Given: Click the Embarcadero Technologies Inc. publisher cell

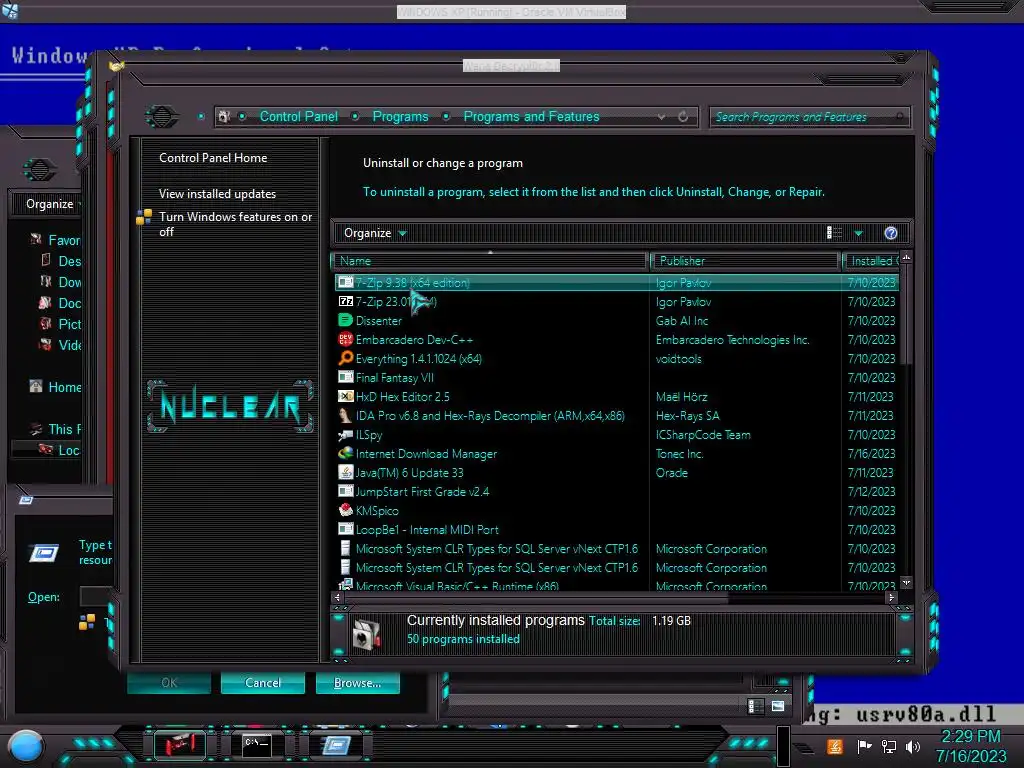Looking at the screenshot, I should (x=732, y=340).
